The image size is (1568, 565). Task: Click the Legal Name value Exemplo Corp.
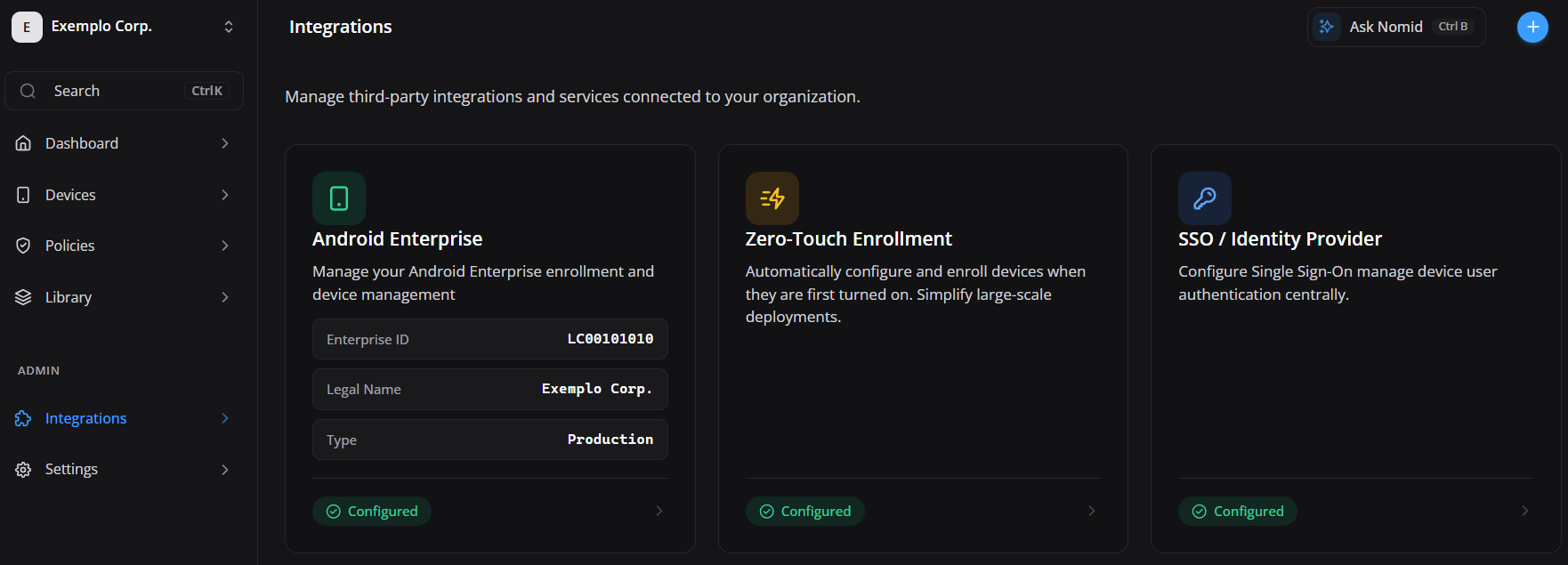click(x=597, y=389)
